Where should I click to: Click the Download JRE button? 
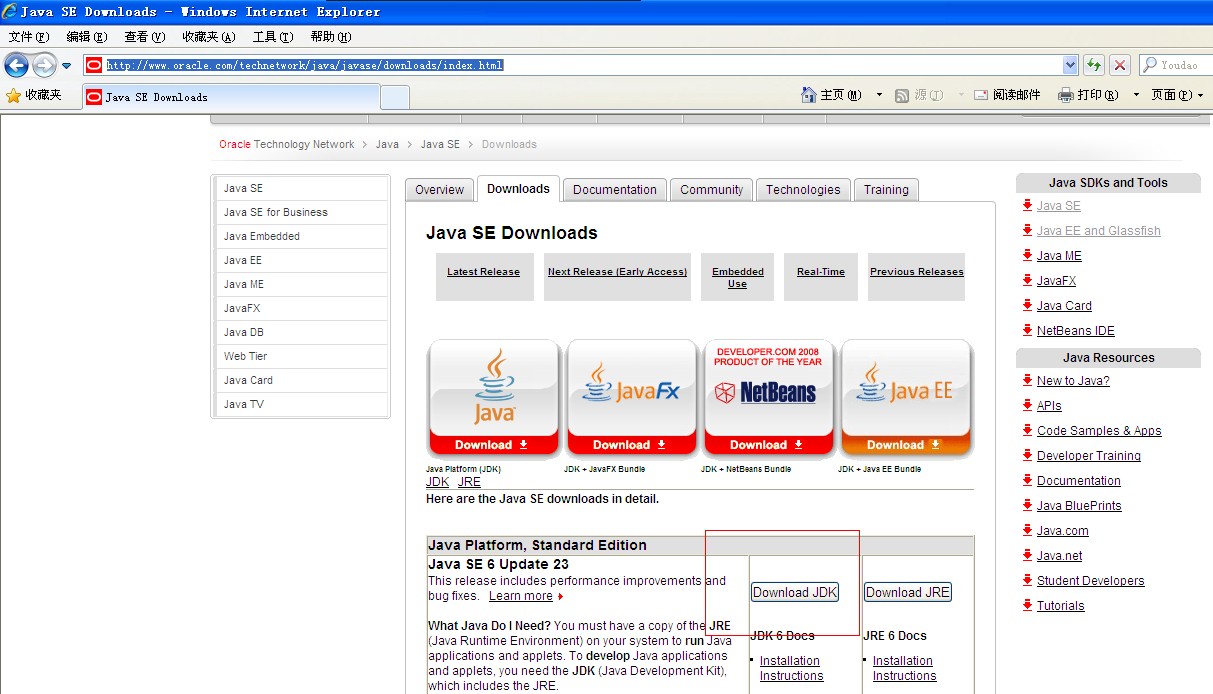908,592
